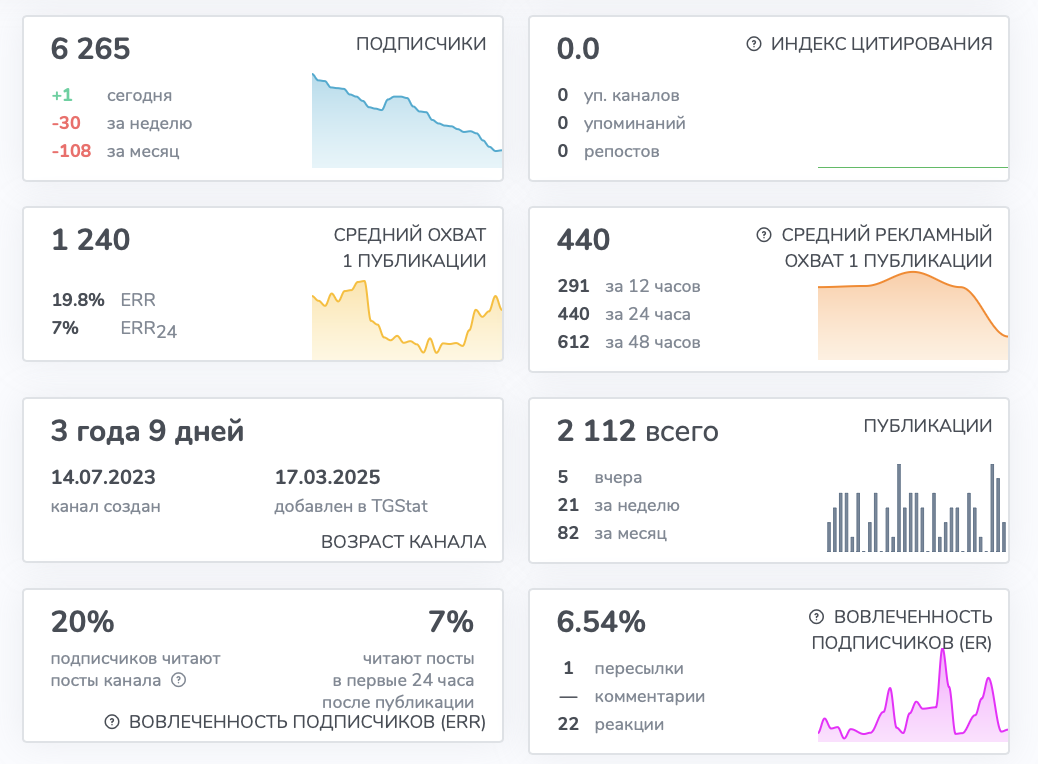This screenshot has width=1038, height=764.
Task: Open the publications bar chart
Action: 917,508
